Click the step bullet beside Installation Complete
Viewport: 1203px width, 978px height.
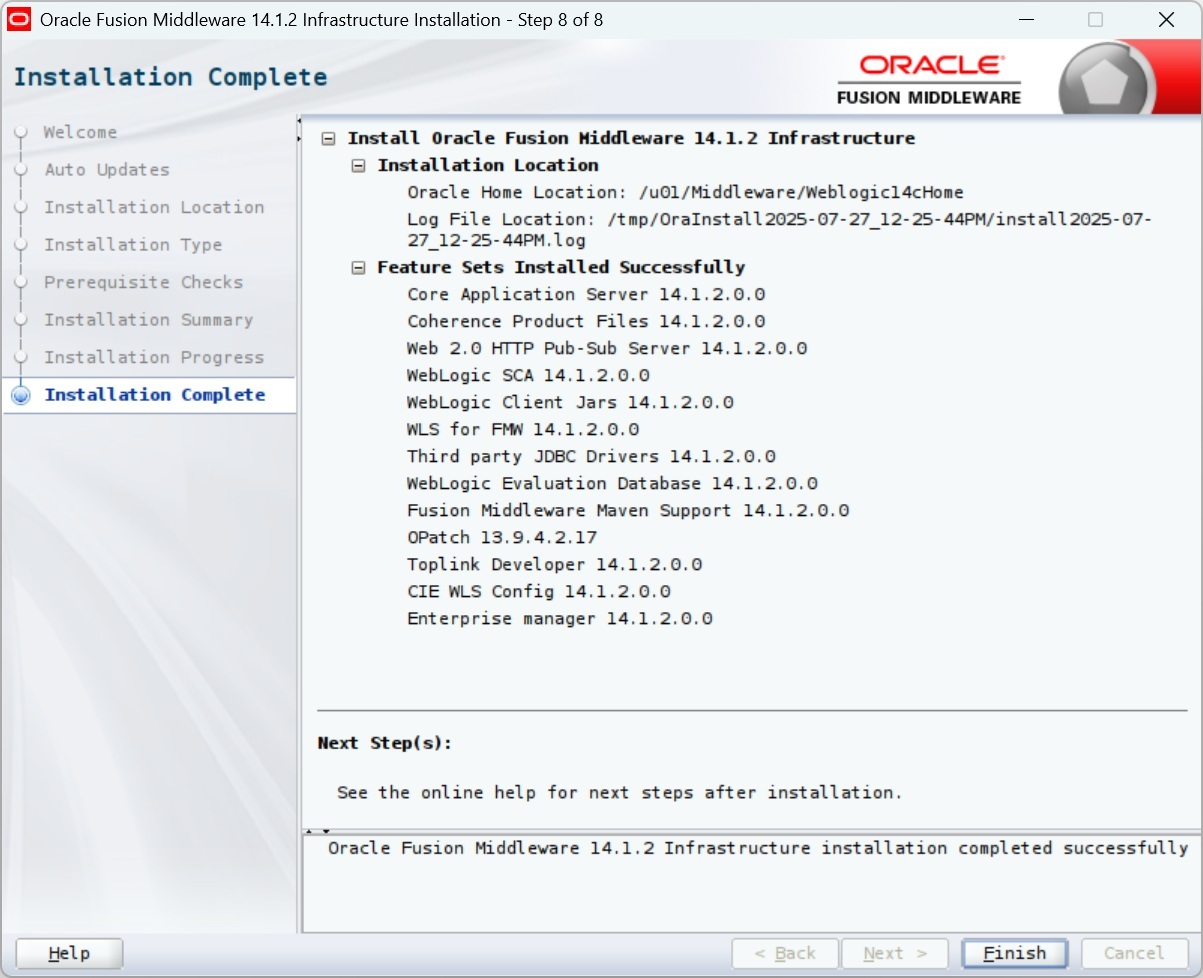pyautogui.click(x=20, y=395)
